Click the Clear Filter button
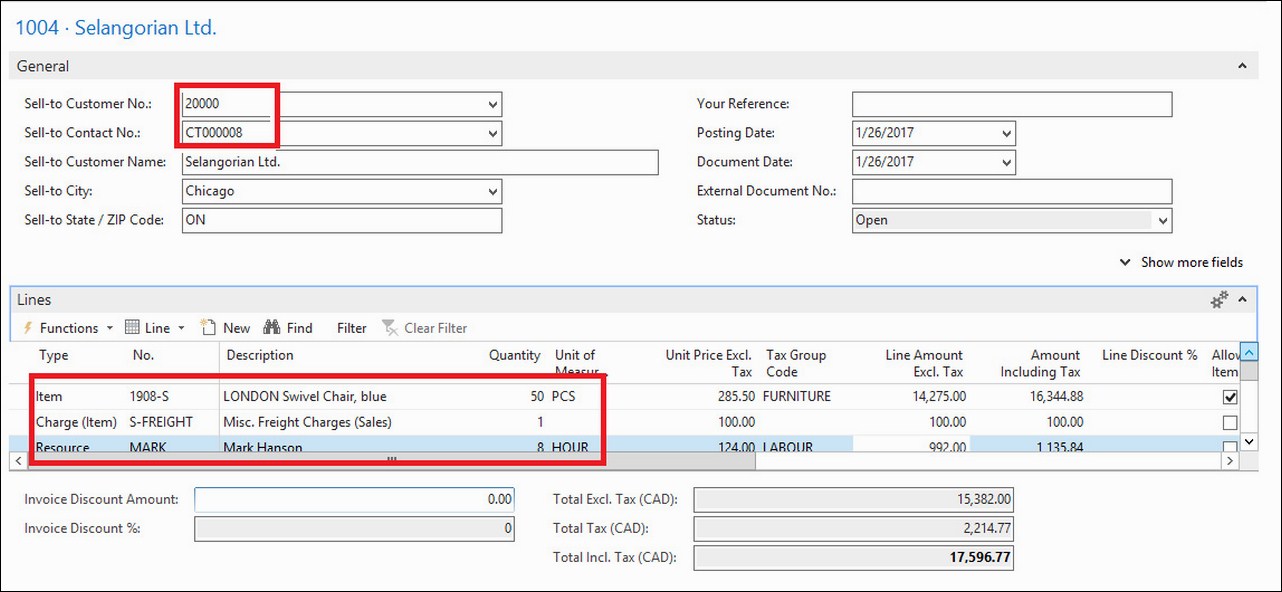The width and height of the screenshot is (1282, 592). click(425, 328)
